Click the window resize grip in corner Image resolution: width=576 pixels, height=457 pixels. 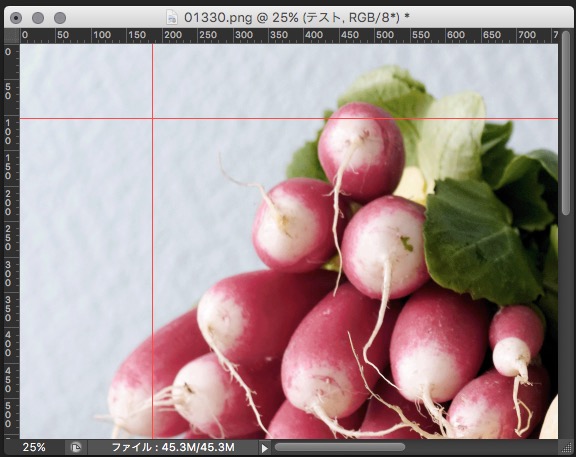[x=566, y=447]
